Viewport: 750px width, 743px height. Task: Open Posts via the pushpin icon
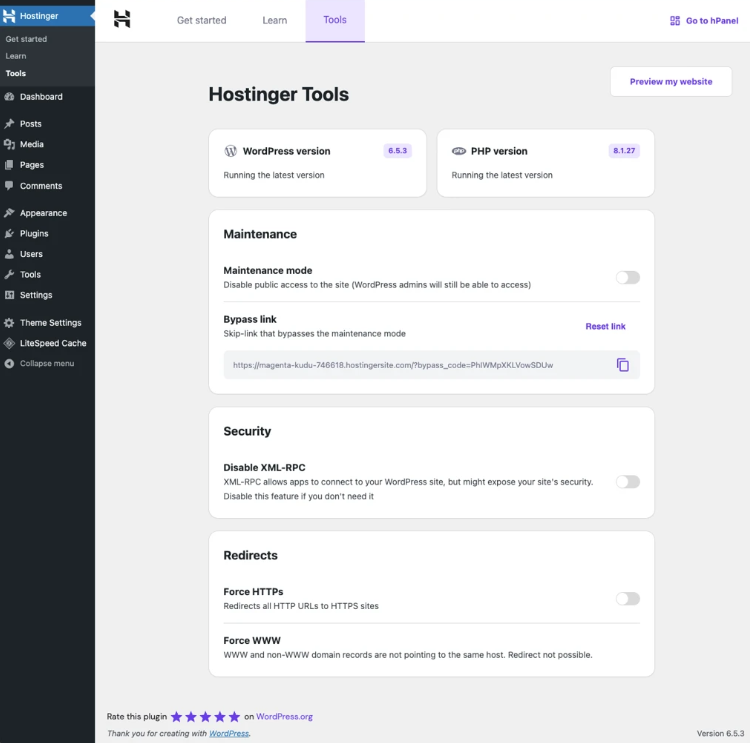click(9, 124)
